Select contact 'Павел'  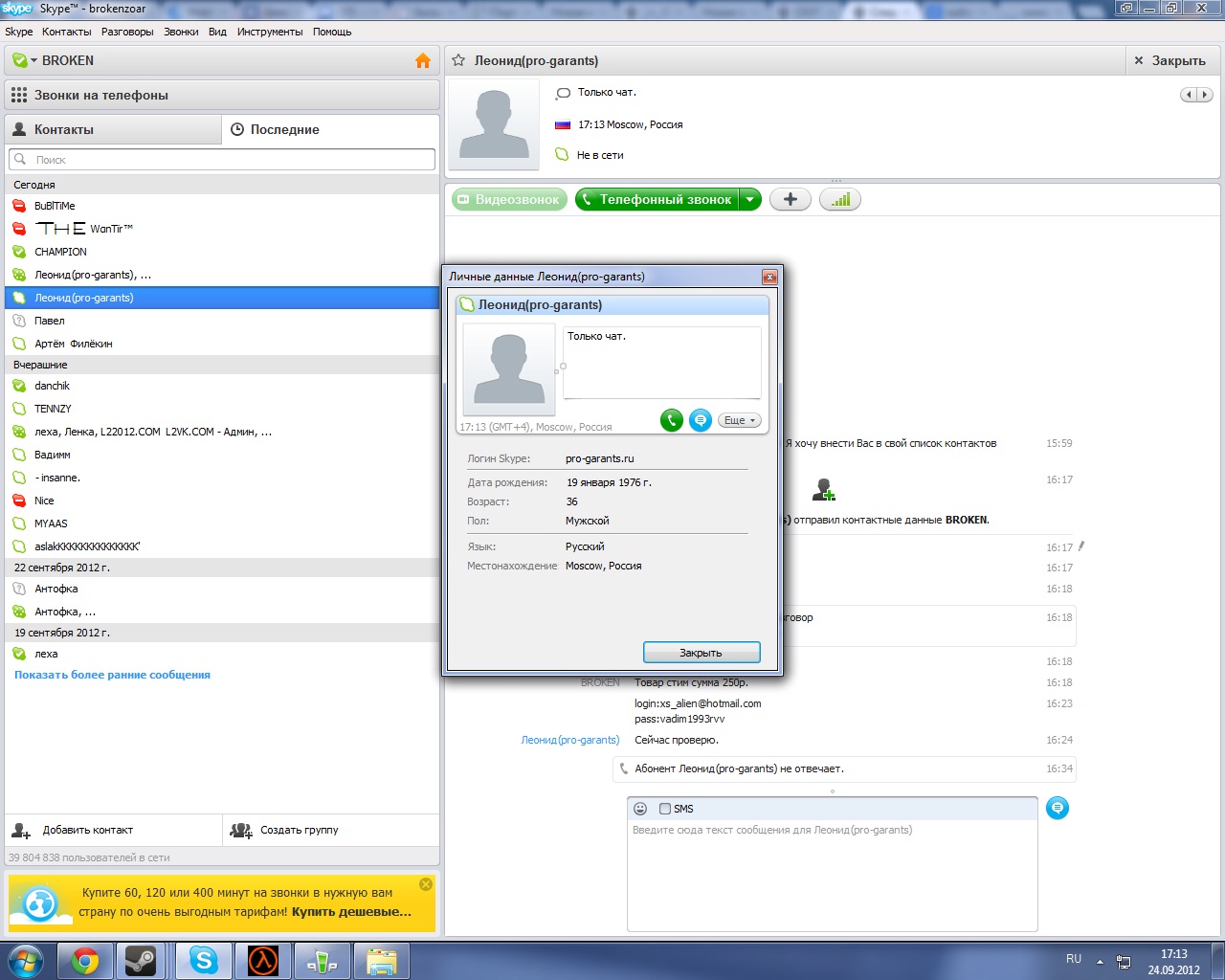click(222, 321)
